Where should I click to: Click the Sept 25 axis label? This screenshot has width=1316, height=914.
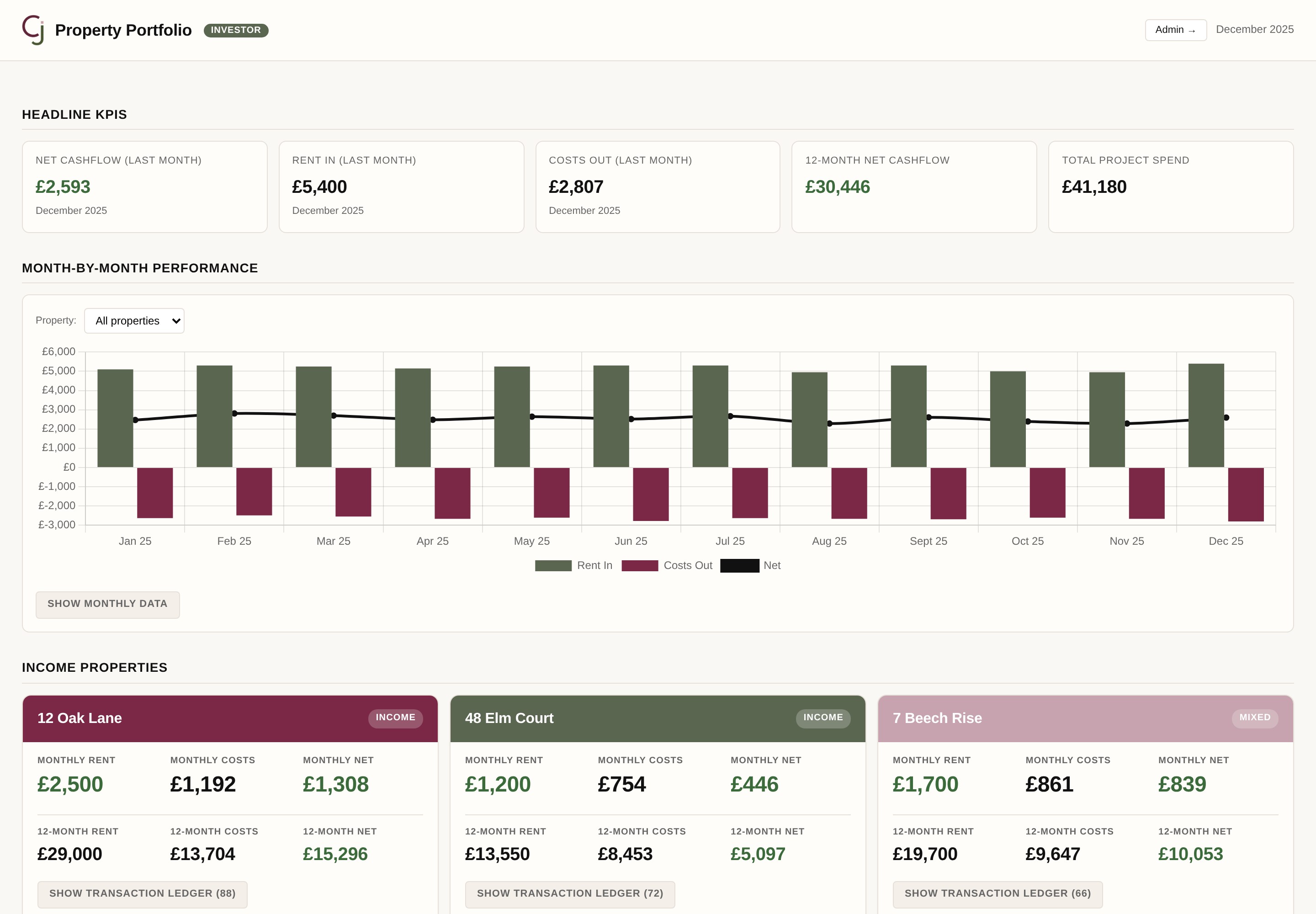[x=929, y=541]
